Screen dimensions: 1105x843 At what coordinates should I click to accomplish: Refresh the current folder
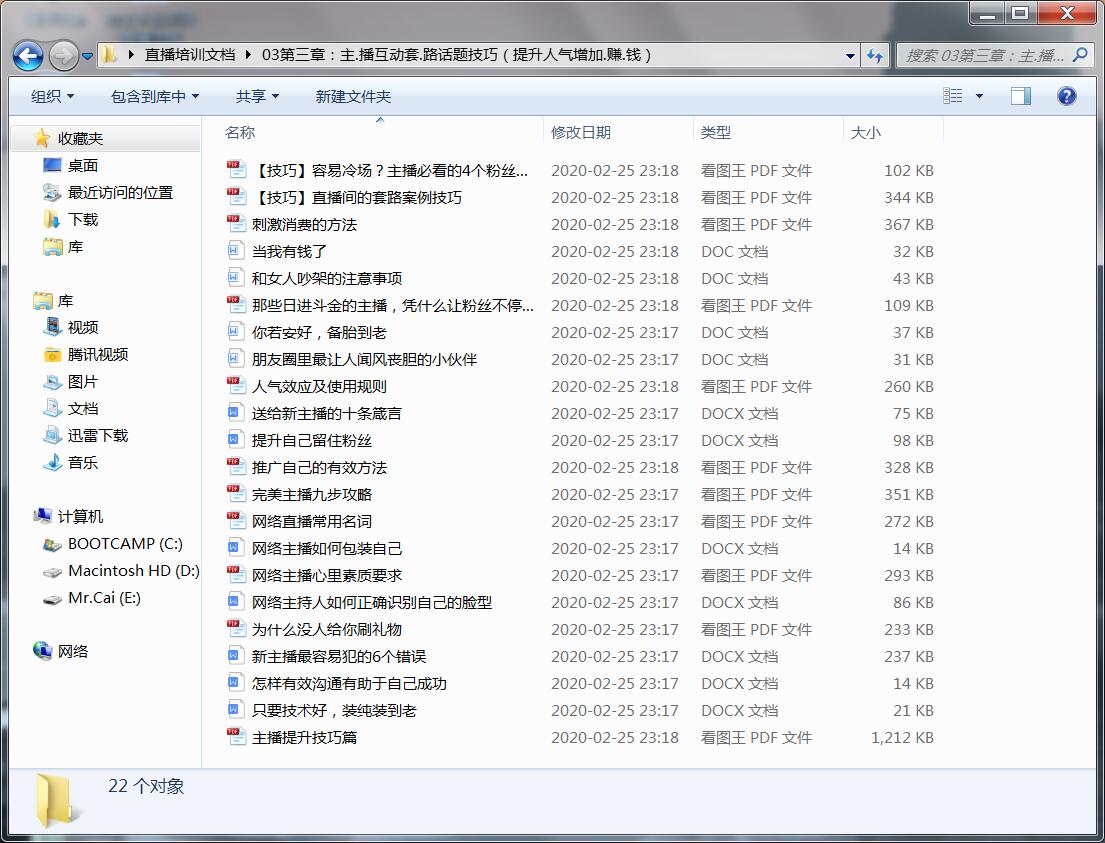875,57
